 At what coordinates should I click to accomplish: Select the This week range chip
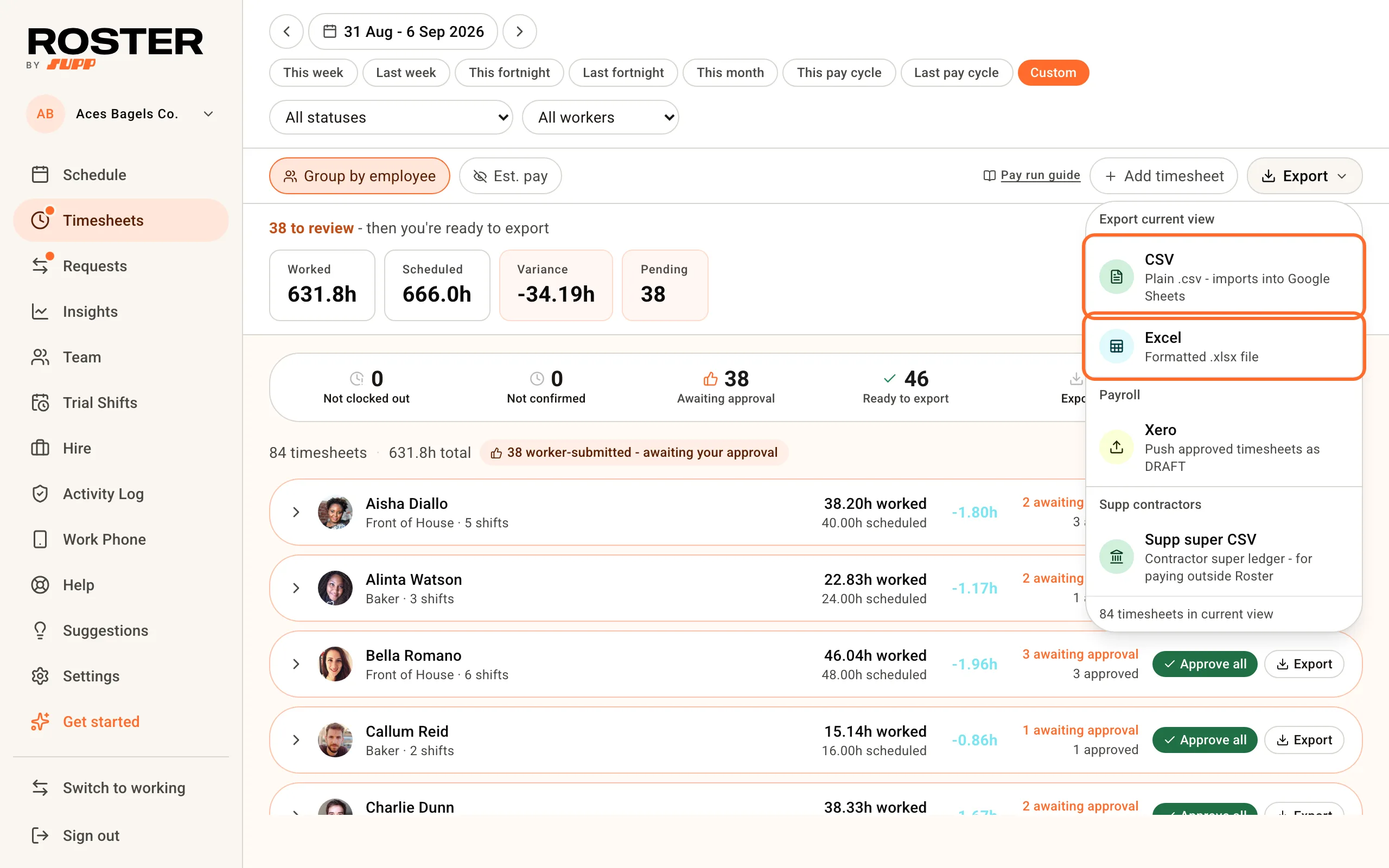[x=314, y=72]
